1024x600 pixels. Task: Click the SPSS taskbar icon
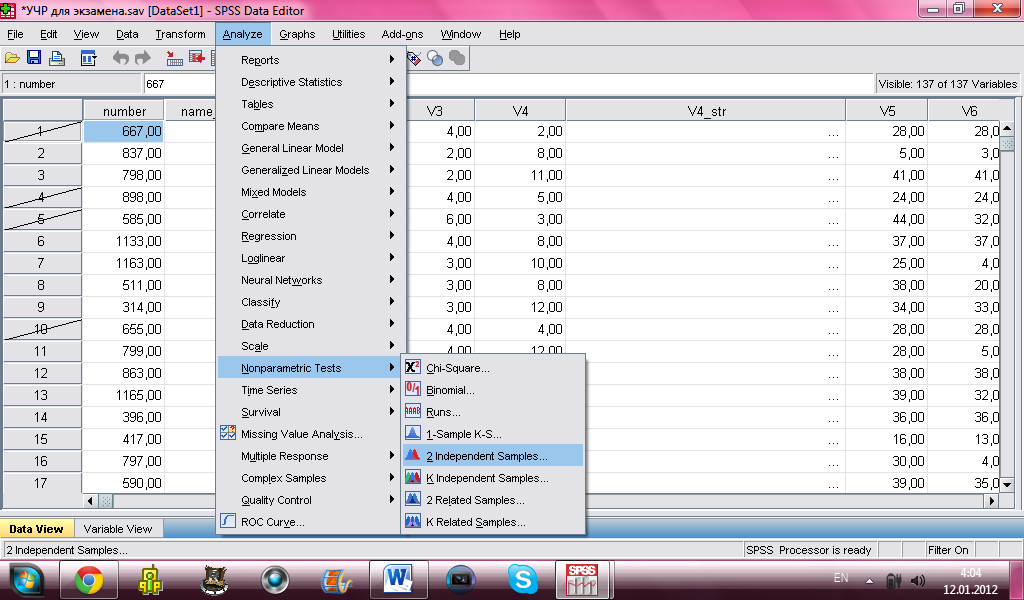[x=582, y=580]
